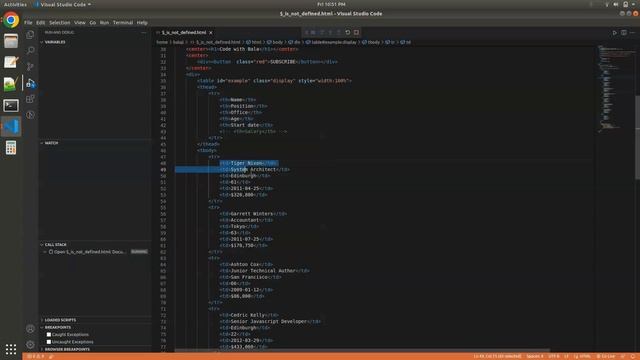
Task: Open the Accounts icon in the activity bar
Action: click(30, 329)
